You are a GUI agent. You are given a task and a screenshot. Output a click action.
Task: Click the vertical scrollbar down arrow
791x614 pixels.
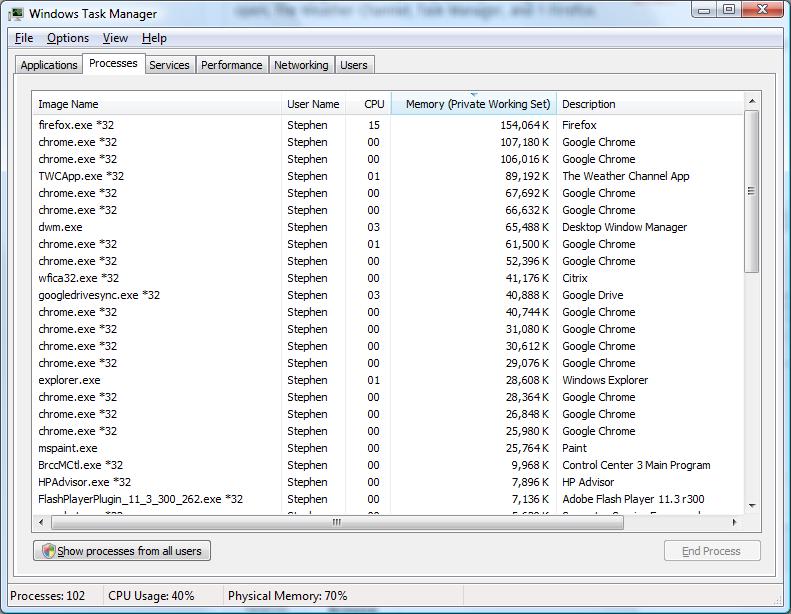coord(751,506)
